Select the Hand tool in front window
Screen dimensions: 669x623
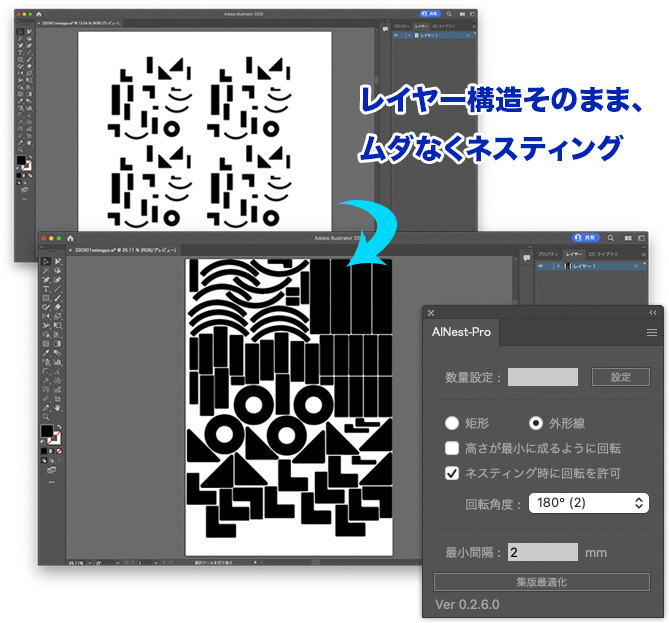point(58,408)
